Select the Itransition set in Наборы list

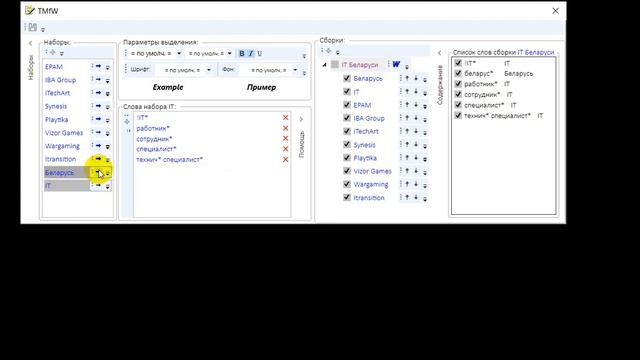point(60,159)
